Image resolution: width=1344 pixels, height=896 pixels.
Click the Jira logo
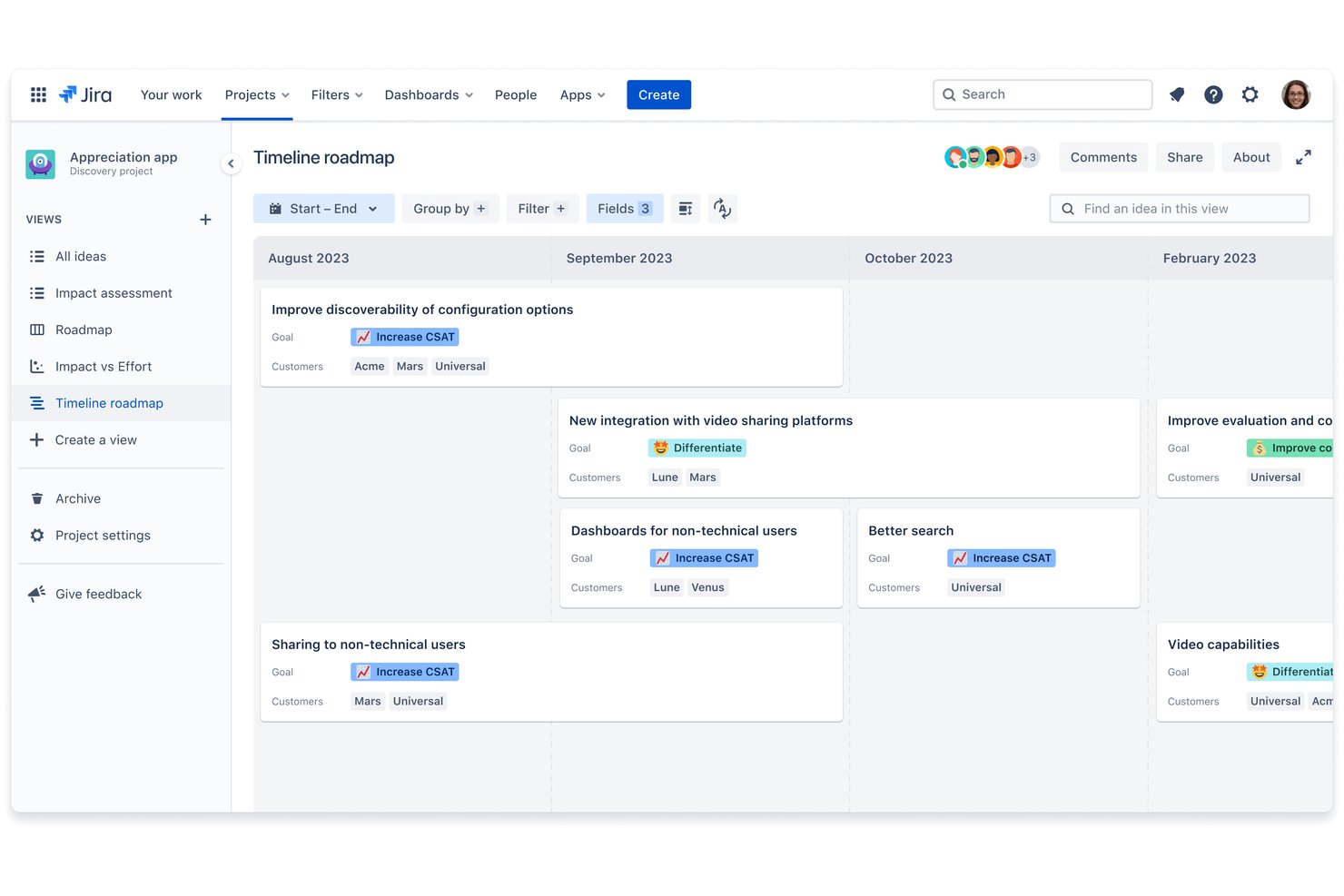pos(85,94)
